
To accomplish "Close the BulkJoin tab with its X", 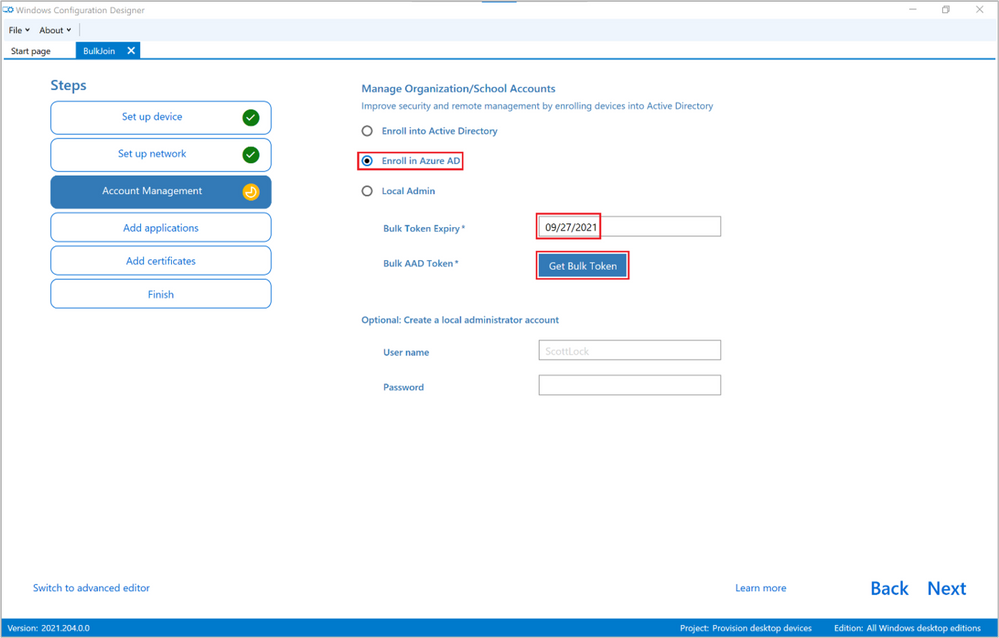I will tap(131, 50).
